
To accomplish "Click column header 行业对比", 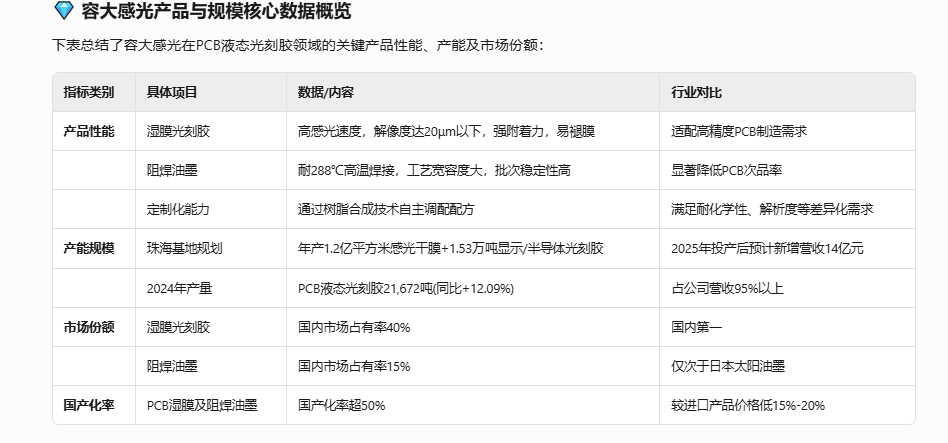I will 696,92.
